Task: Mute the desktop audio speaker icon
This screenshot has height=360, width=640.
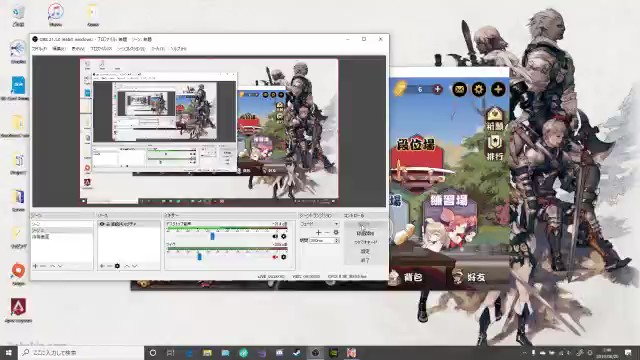Action: coord(275,236)
